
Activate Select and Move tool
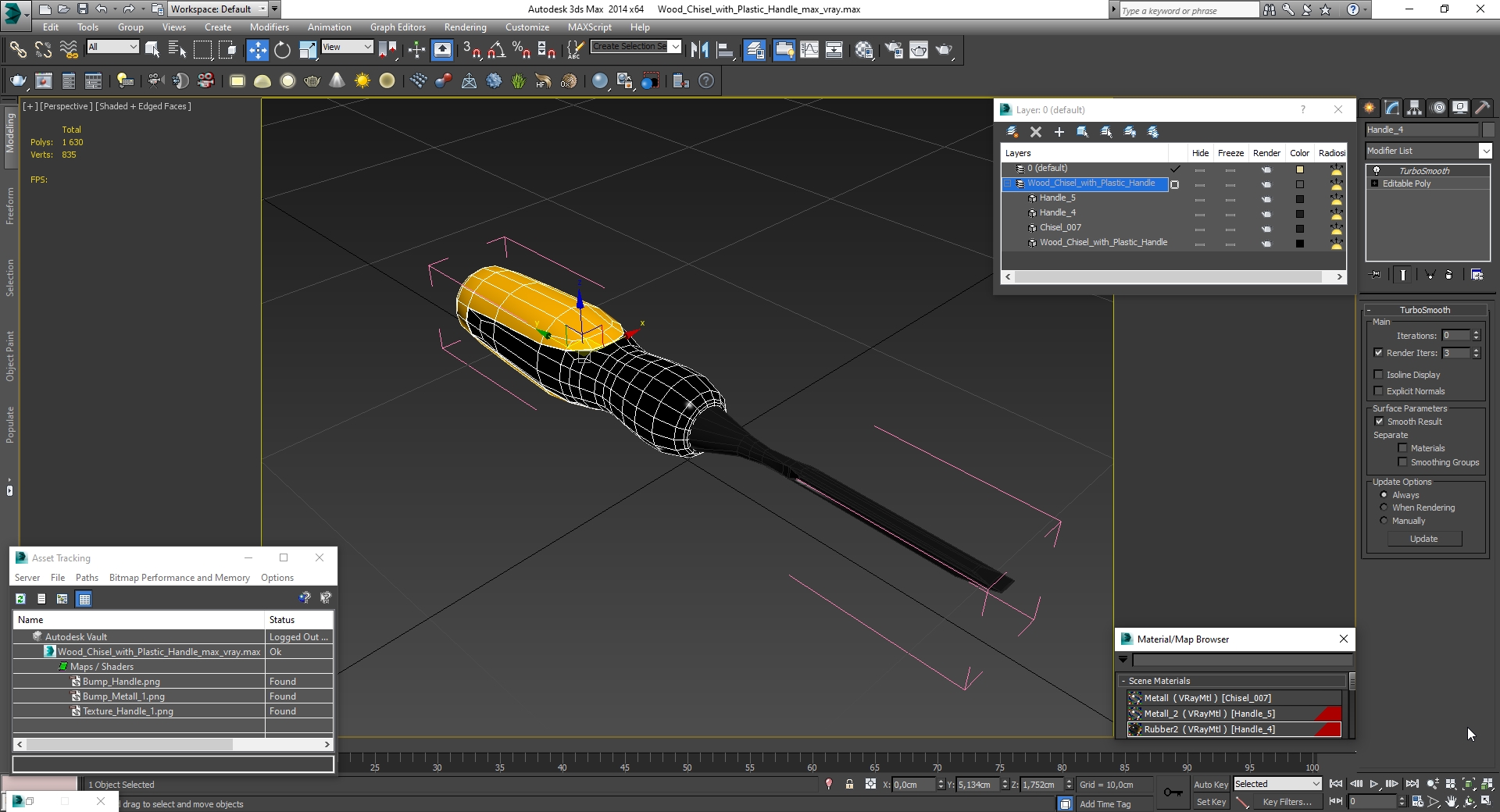(x=257, y=50)
